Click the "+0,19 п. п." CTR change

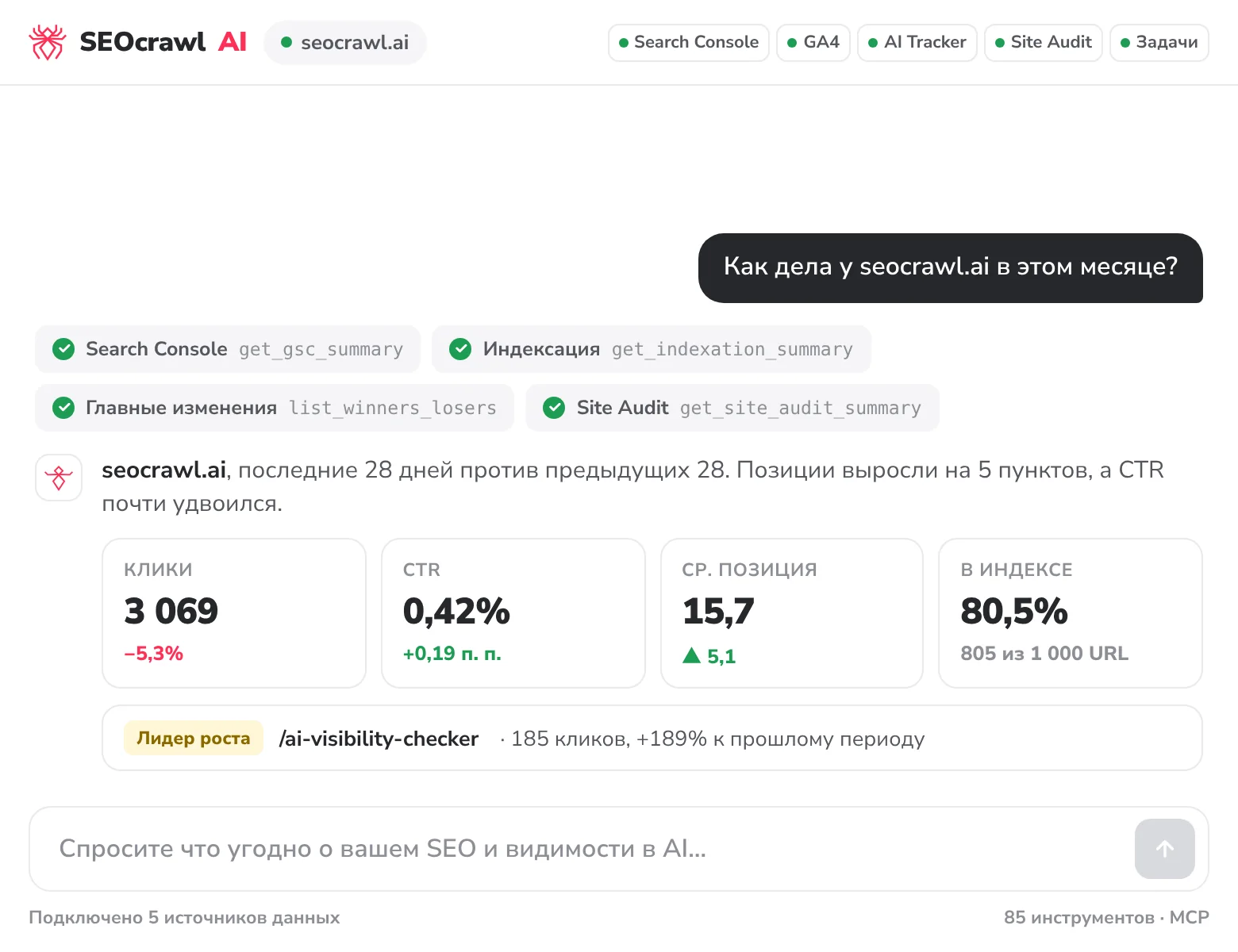click(452, 654)
